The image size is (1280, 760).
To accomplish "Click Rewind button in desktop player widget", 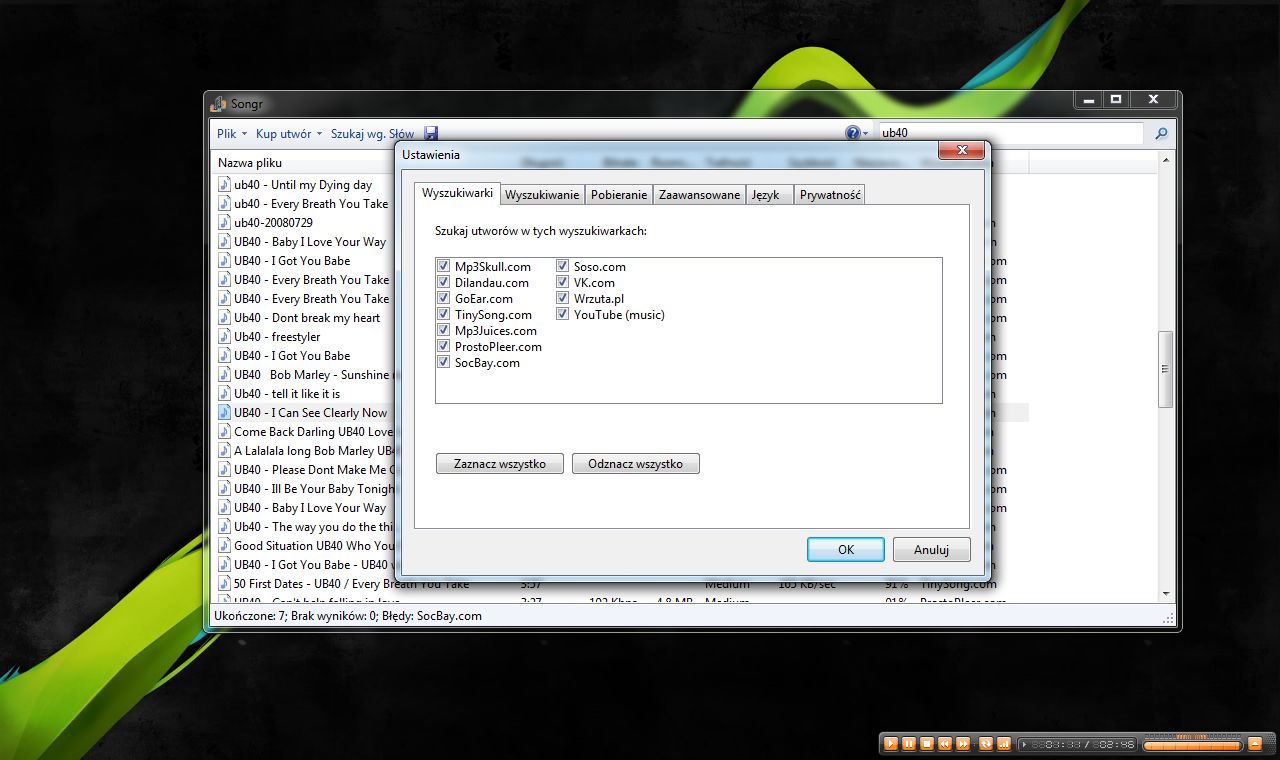I will click(945, 744).
